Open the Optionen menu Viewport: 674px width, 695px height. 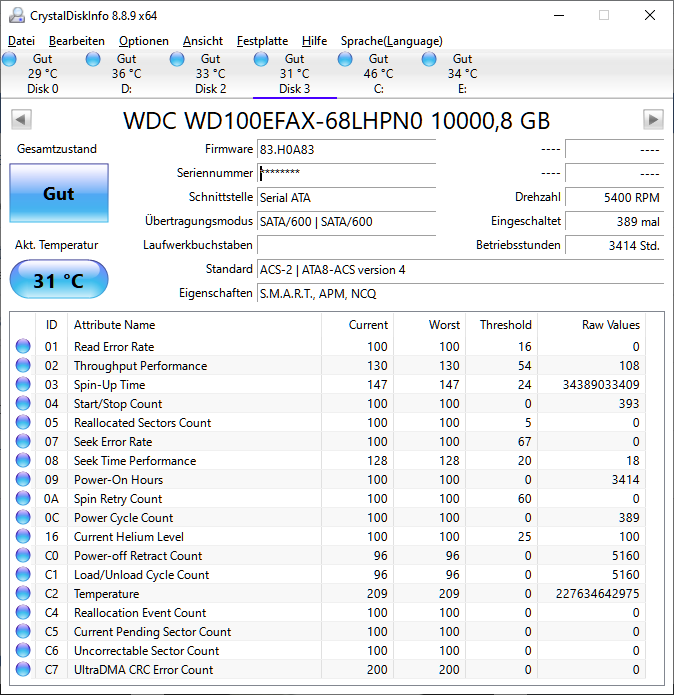pyautogui.click(x=144, y=41)
